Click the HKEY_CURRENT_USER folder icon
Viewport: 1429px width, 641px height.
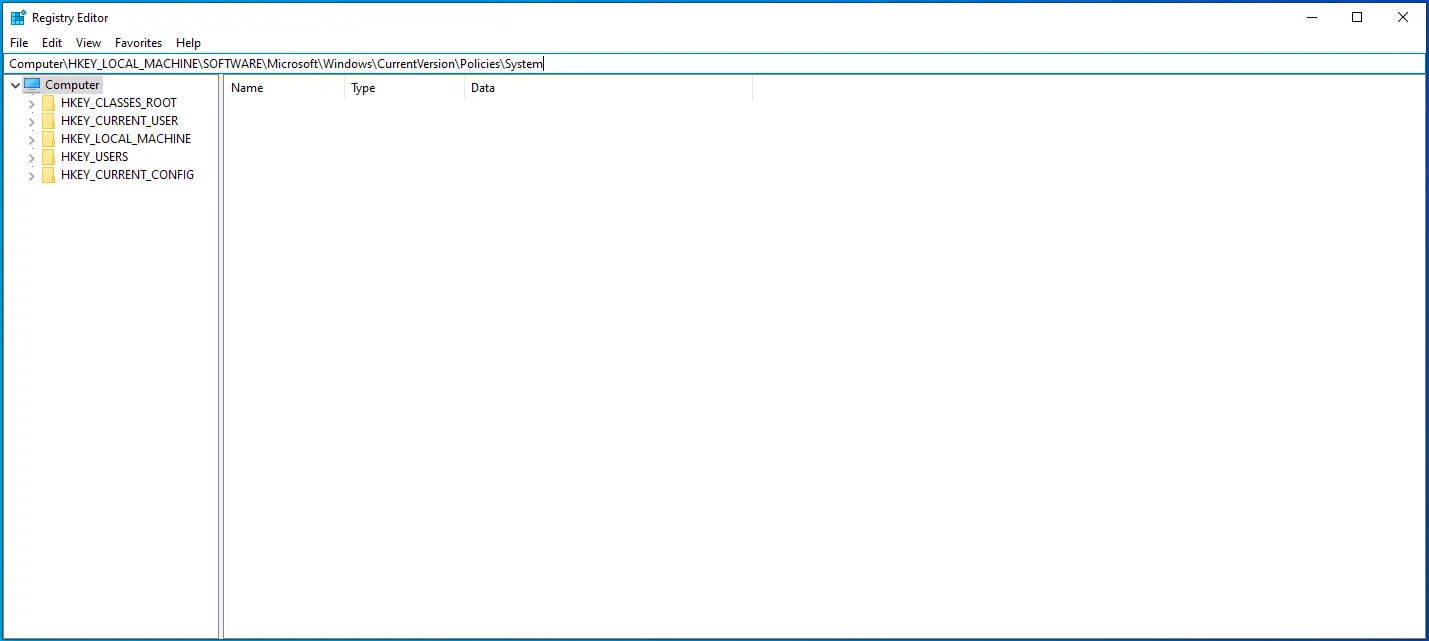click(x=49, y=121)
